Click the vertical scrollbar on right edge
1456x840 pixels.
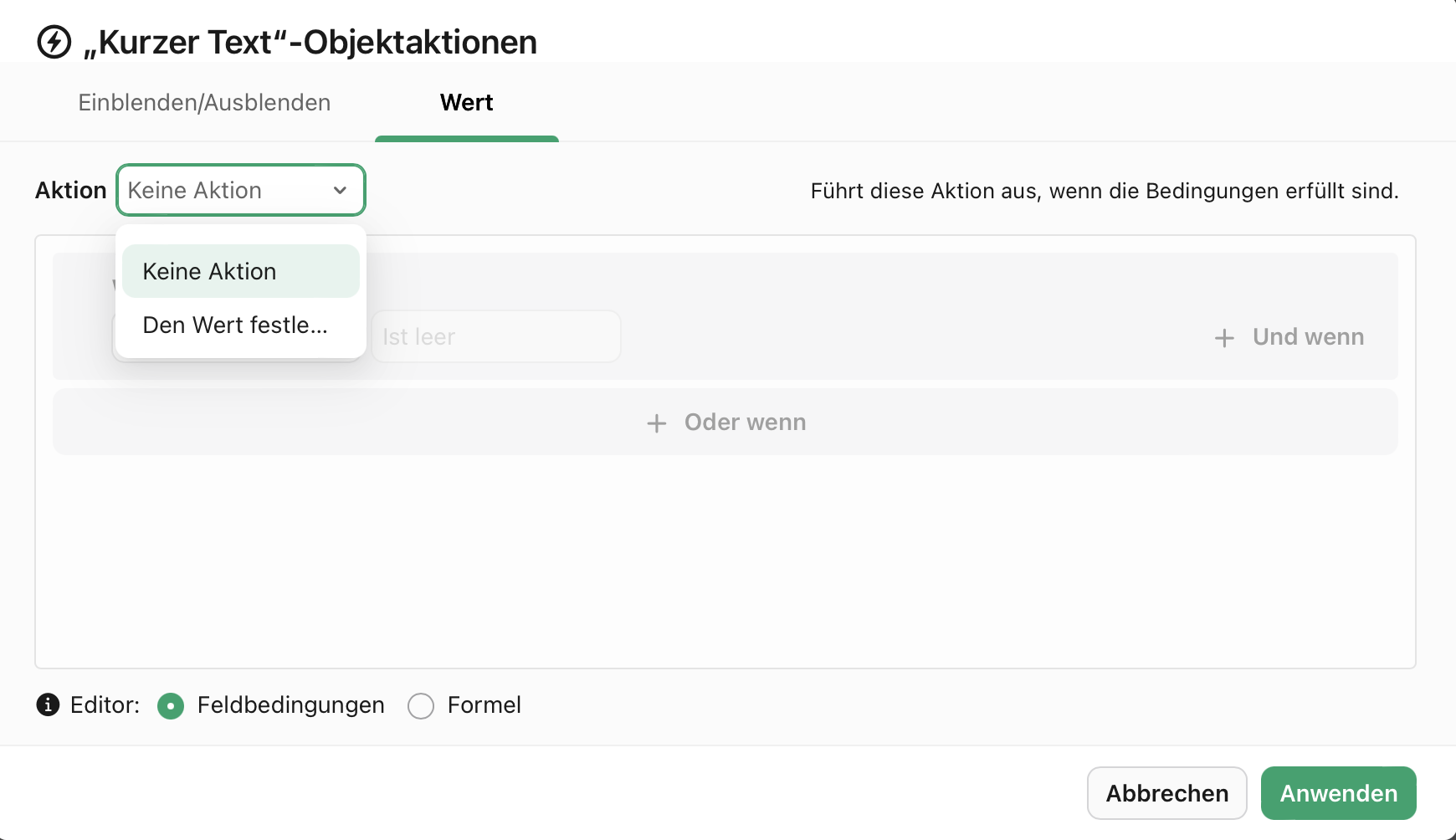(x=1452, y=418)
